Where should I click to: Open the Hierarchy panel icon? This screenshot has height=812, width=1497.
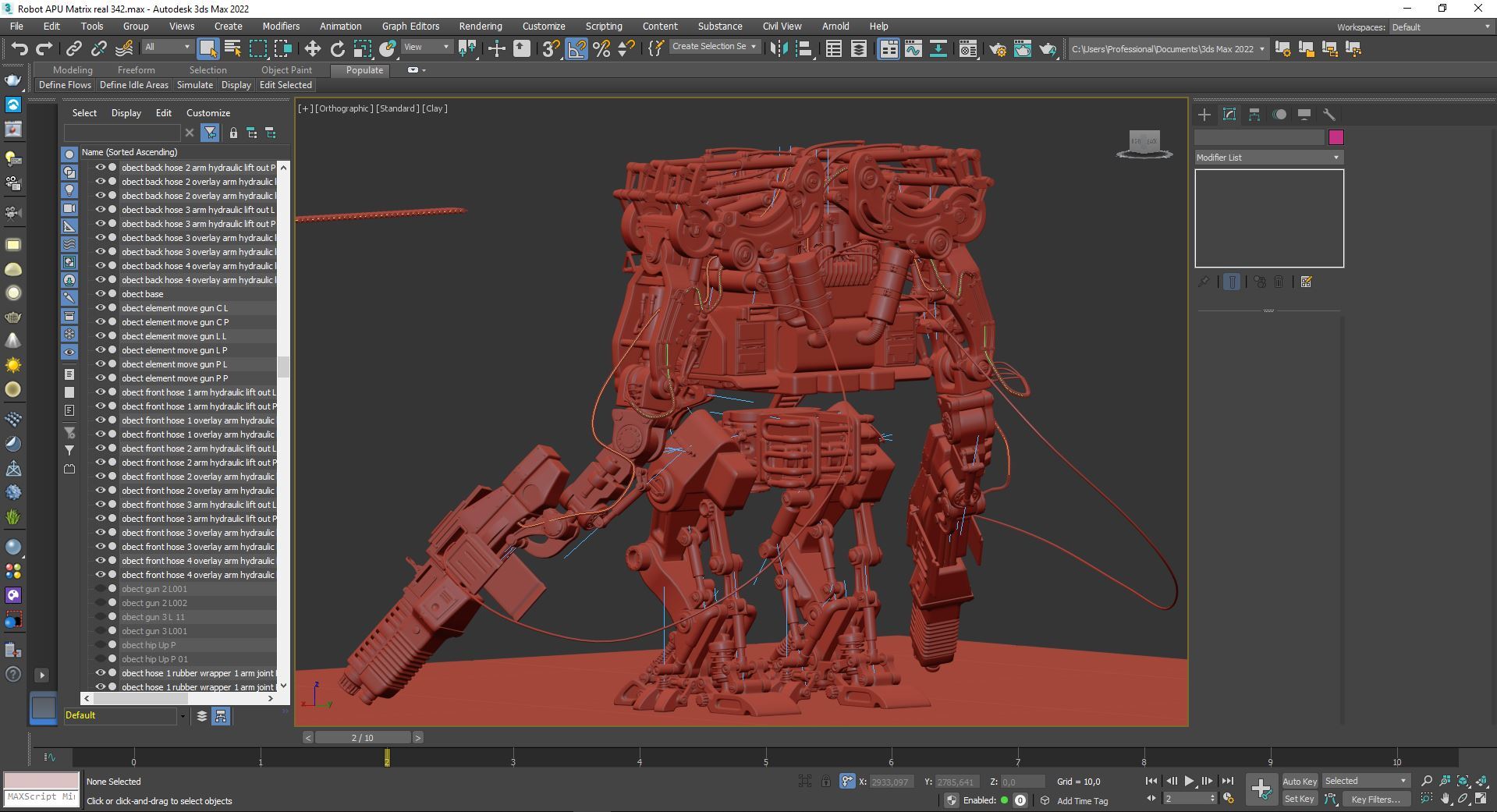[x=1254, y=115]
